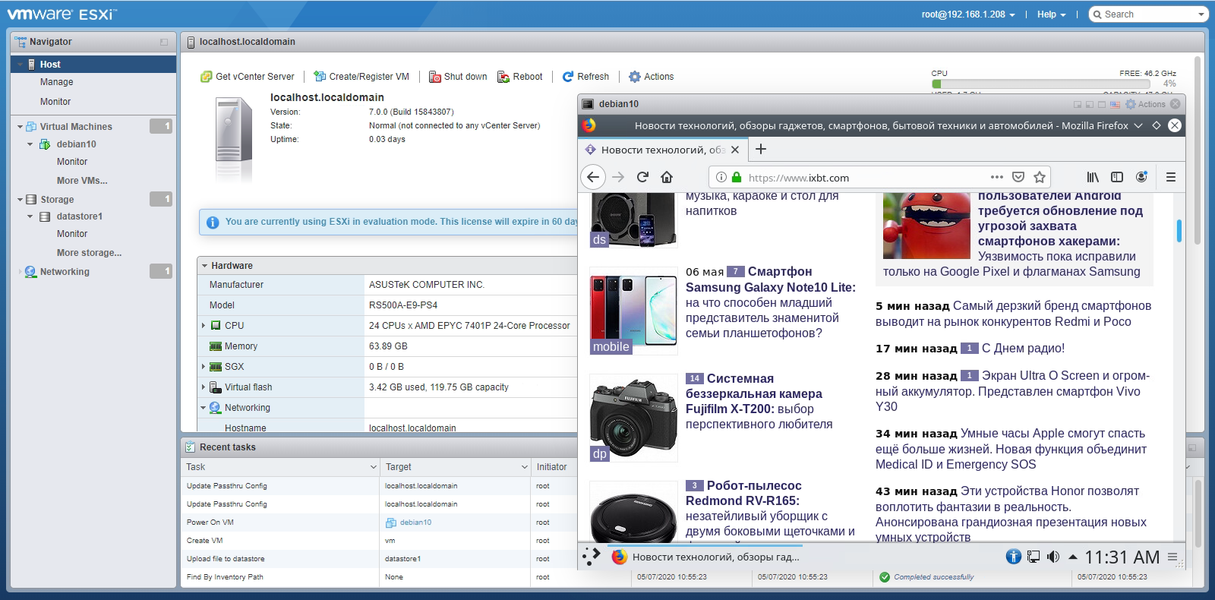
Task: Click the Firefox URL address bar
Action: [x=880, y=177]
